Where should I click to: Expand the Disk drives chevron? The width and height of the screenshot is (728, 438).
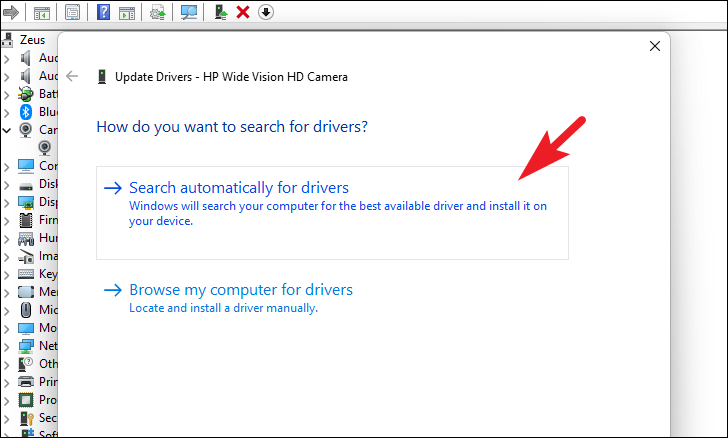pos(6,184)
